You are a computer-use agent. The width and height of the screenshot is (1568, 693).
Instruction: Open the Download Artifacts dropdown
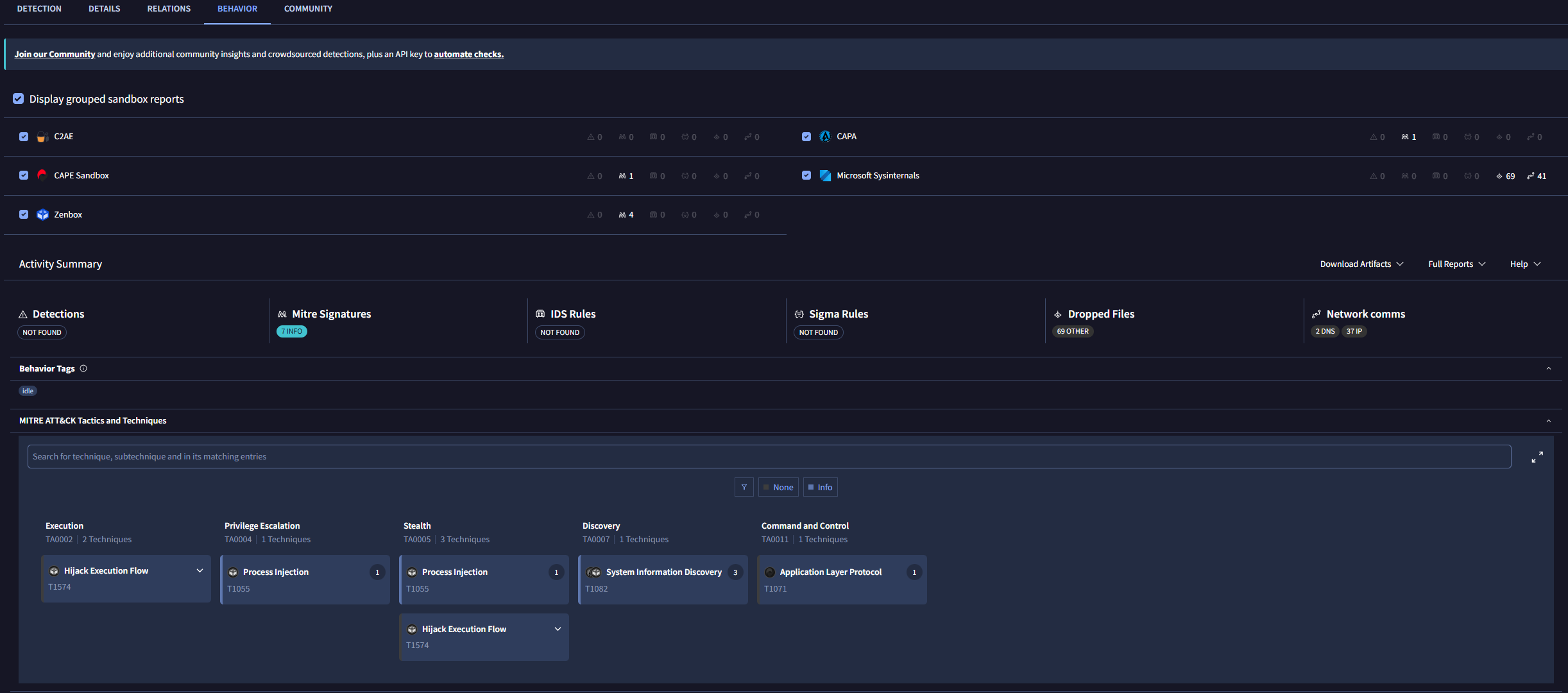pyautogui.click(x=1361, y=264)
